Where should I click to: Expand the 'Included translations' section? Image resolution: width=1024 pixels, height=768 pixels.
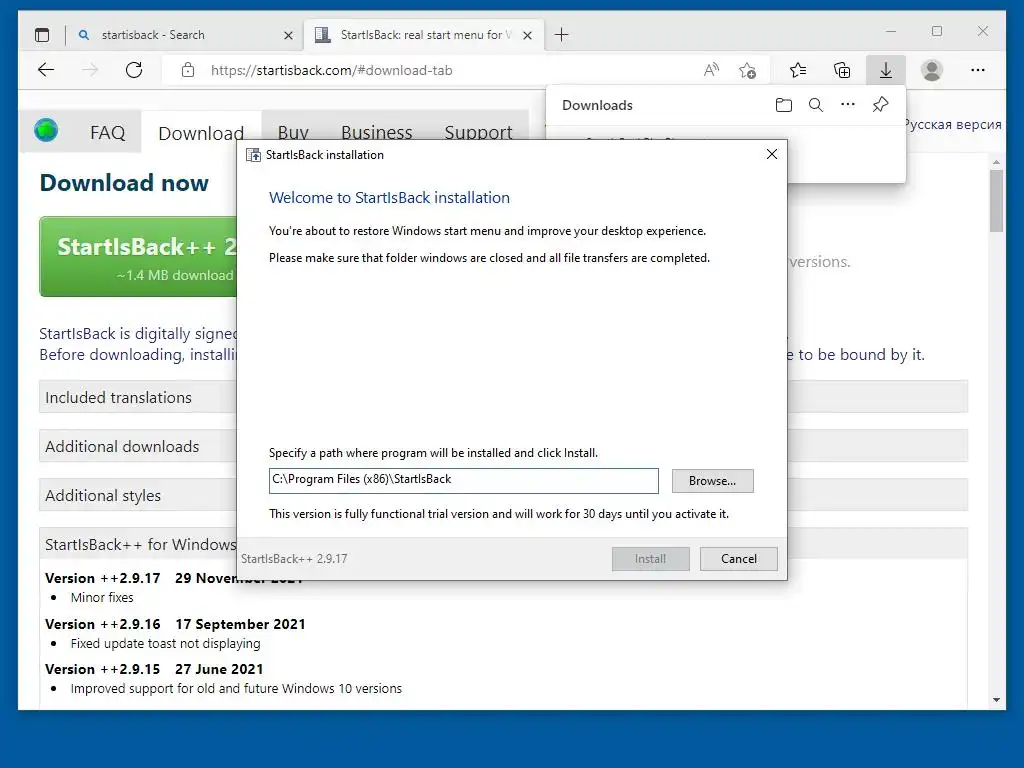[138, 397]
